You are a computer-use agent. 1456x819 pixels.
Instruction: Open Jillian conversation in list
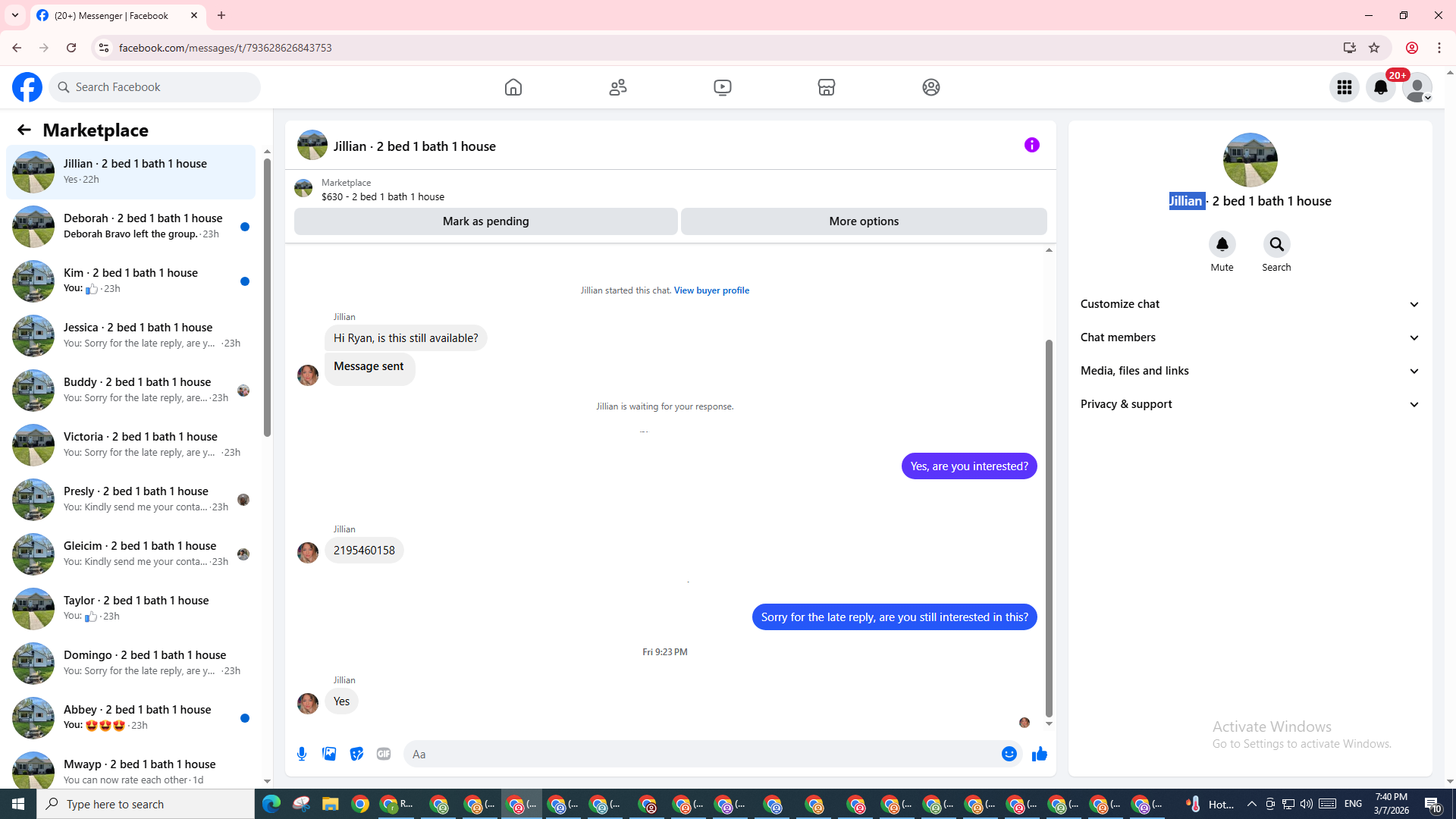(x=131, y=172)
